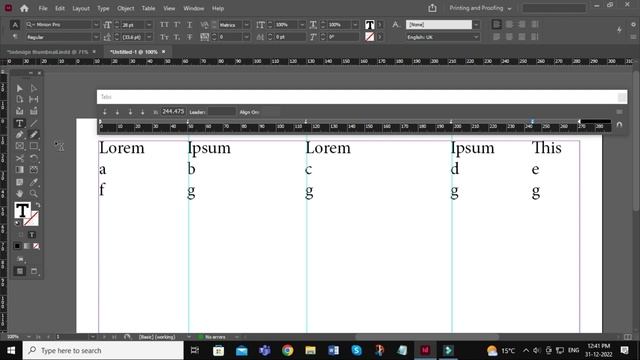Open the English: UK language dropdown
This screenshot has width=640, height=360.
click(476, 37)
